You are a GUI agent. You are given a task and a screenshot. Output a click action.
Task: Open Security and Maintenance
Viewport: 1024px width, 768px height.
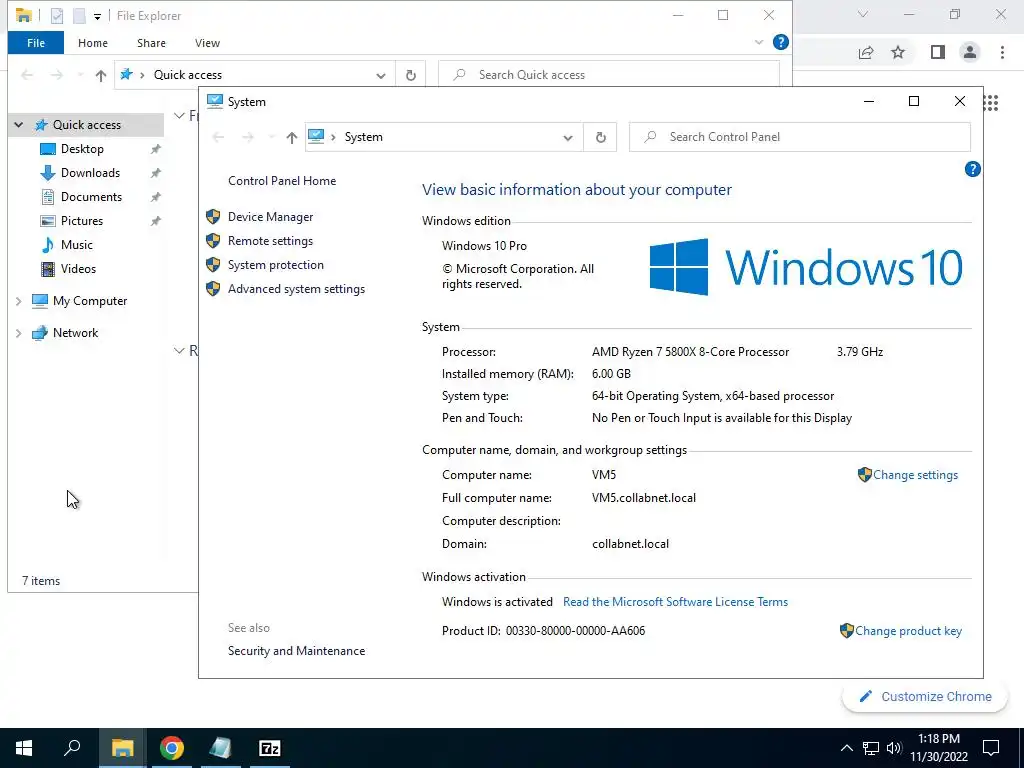[x=296, y=650]
